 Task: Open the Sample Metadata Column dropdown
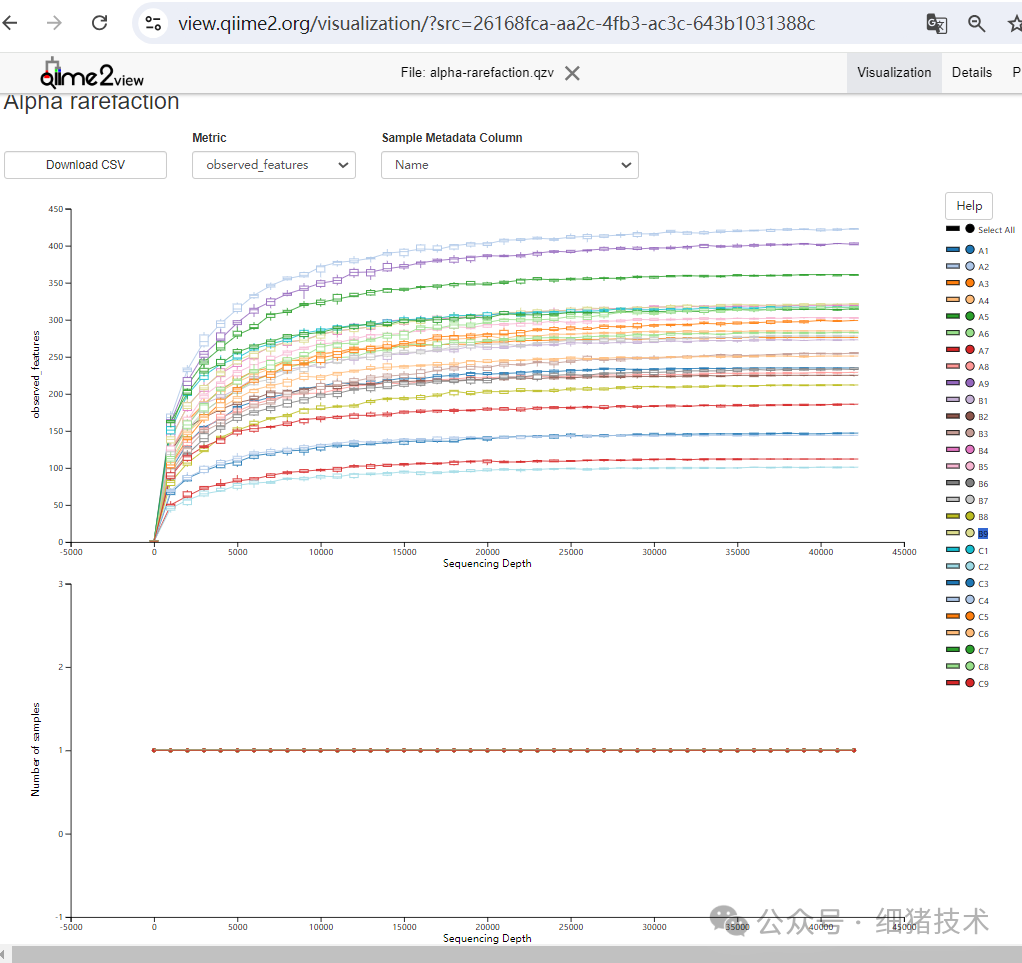click(509, 165)
